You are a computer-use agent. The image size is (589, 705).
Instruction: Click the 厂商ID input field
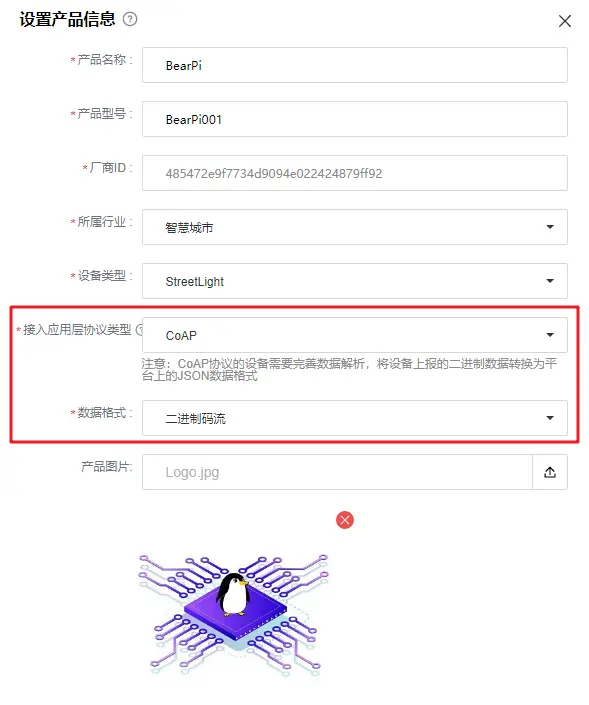pos(355,173)
